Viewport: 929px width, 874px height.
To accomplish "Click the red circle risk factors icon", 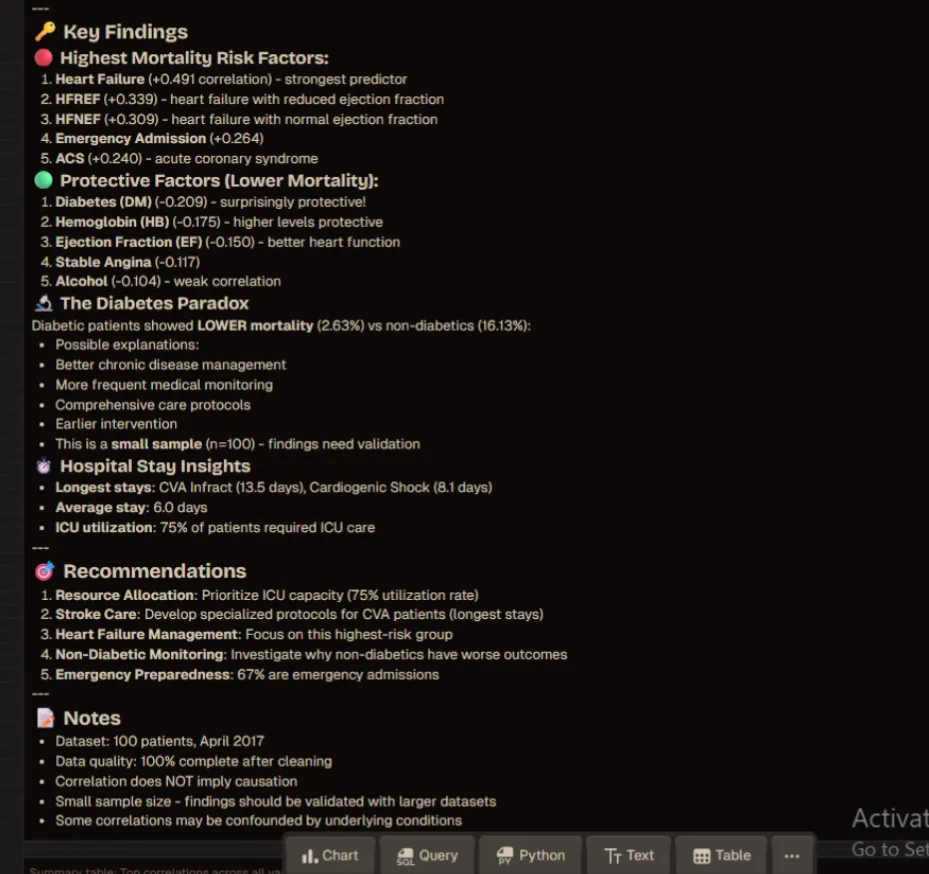I will point(43,57).
